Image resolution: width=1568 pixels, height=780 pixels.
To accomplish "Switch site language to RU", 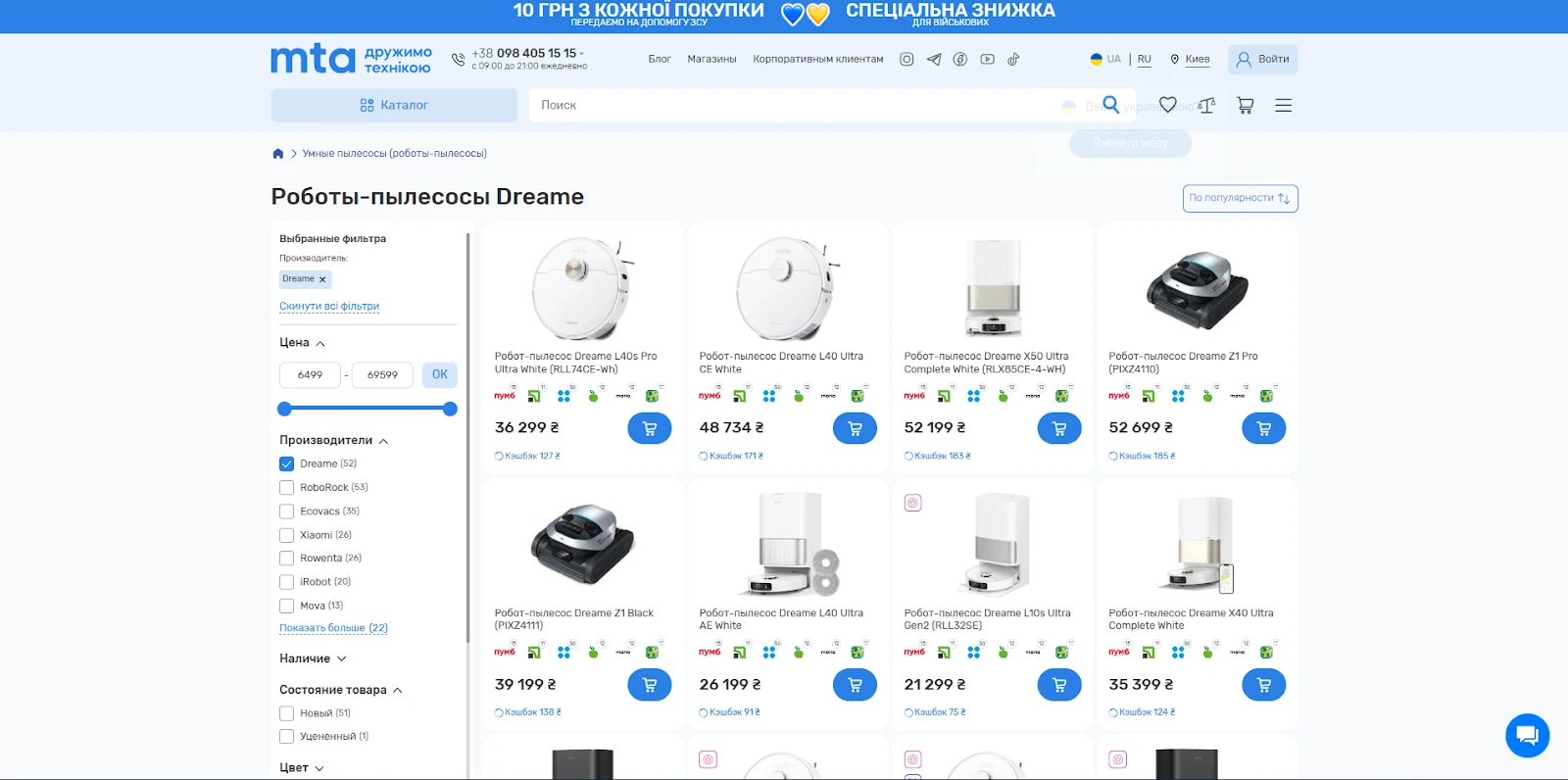I will [1144, 59].
